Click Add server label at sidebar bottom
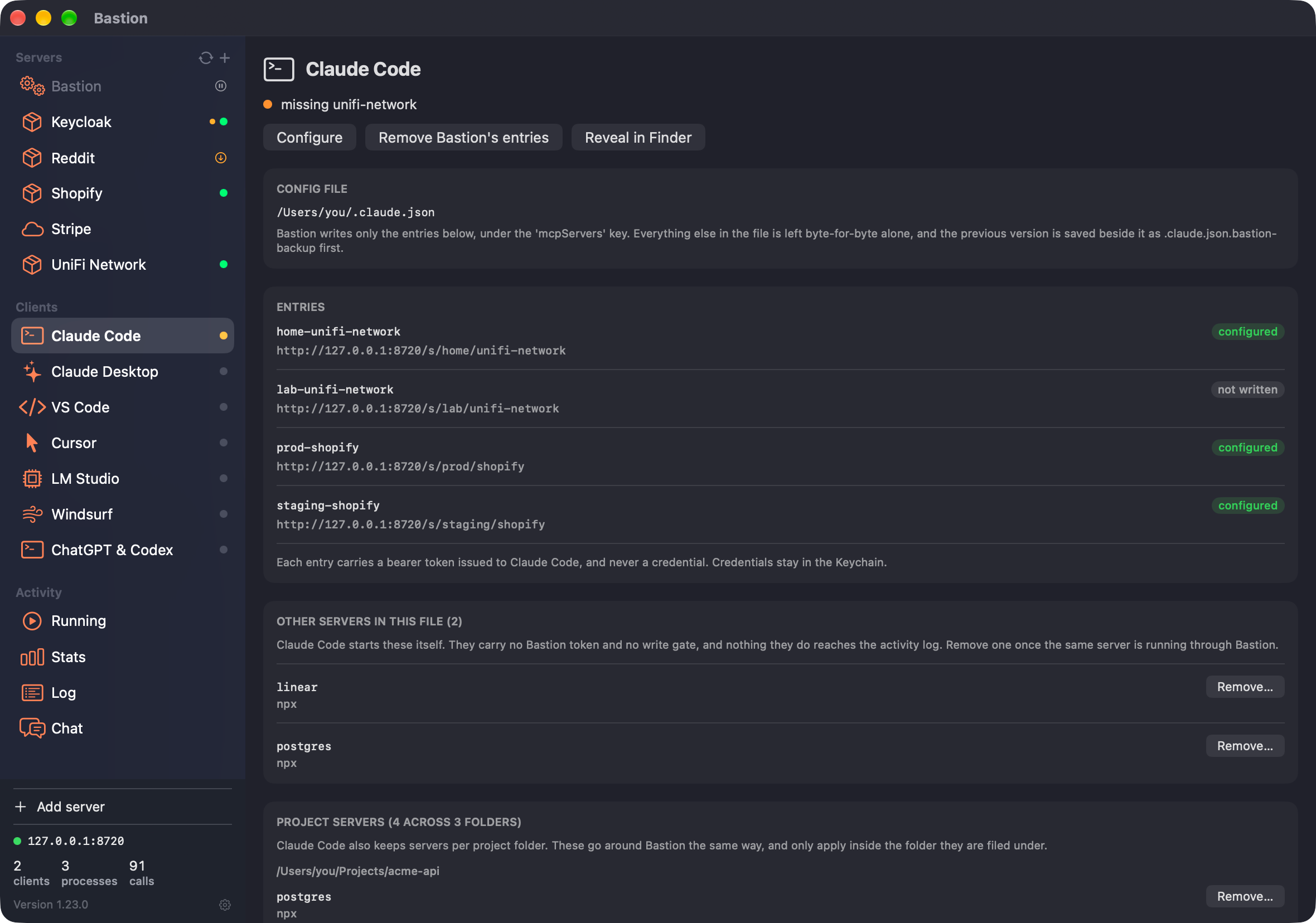Image resolution: width=1316 pixels, height=923 pixels. tap(71, 807)
